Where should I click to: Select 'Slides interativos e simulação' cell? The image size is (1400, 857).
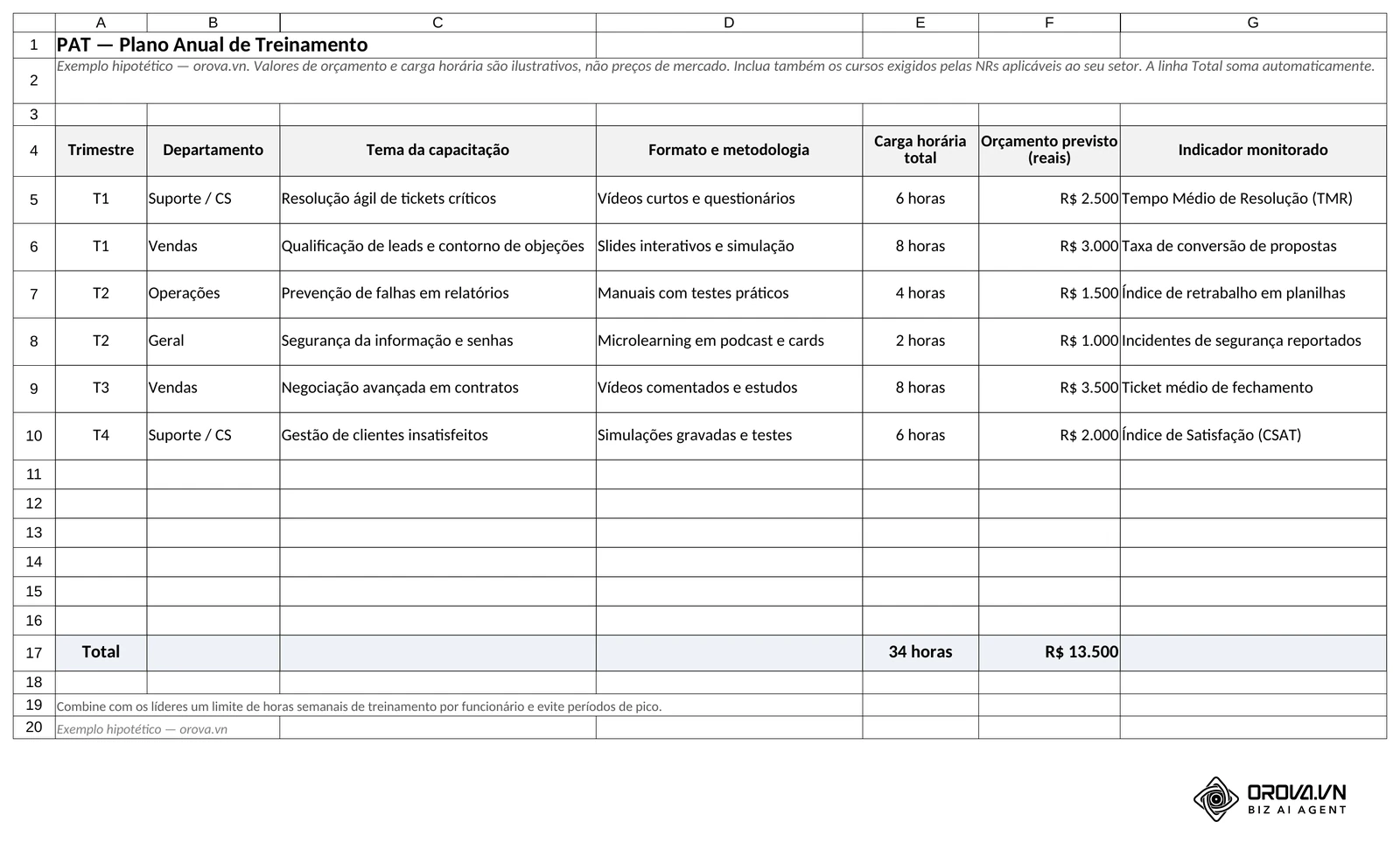click(729, 247)
